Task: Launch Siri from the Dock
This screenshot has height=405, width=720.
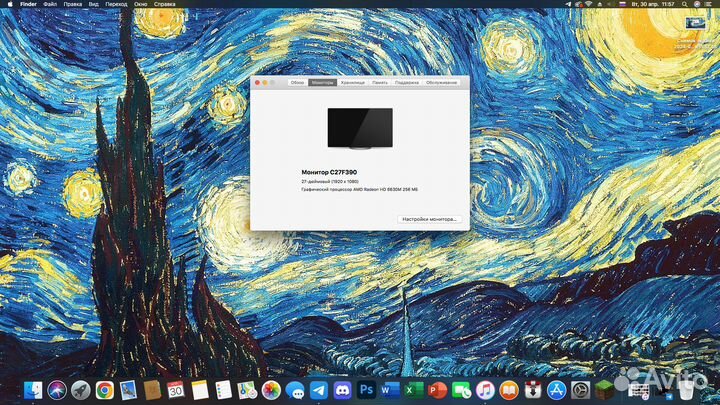Action: [x=57, y=390]
